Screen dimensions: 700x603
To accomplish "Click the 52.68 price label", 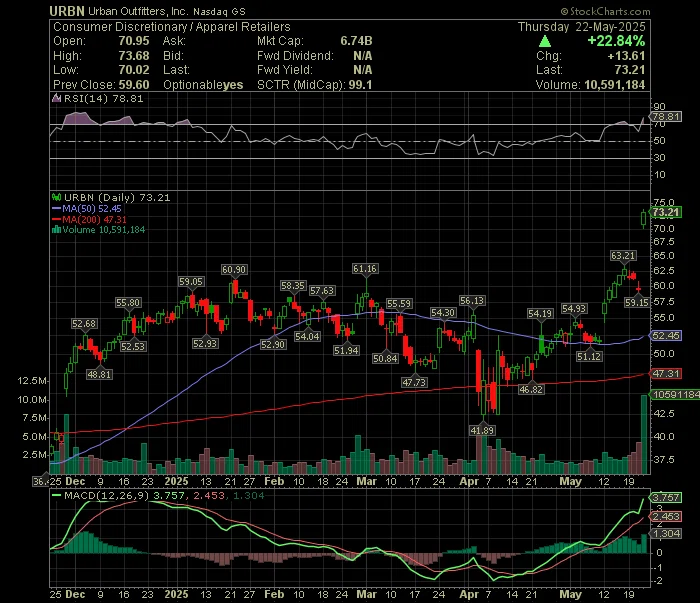I will tap(84, 324).
